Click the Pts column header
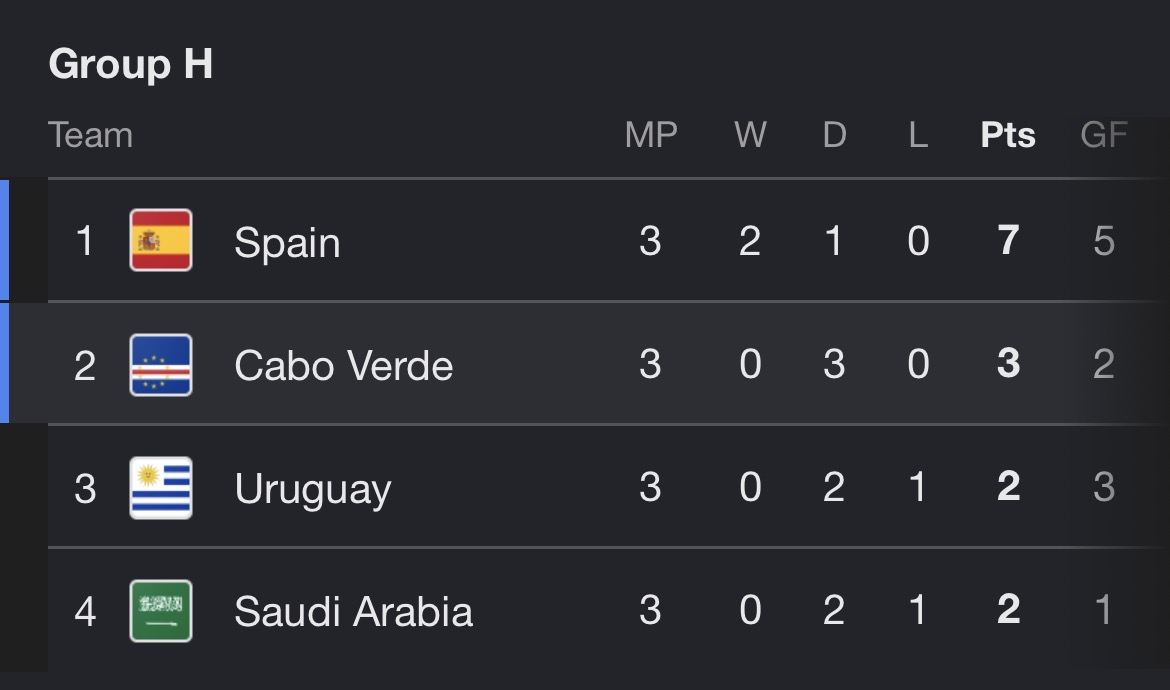The image size is (1170, 690). [x=1008, y=135]
